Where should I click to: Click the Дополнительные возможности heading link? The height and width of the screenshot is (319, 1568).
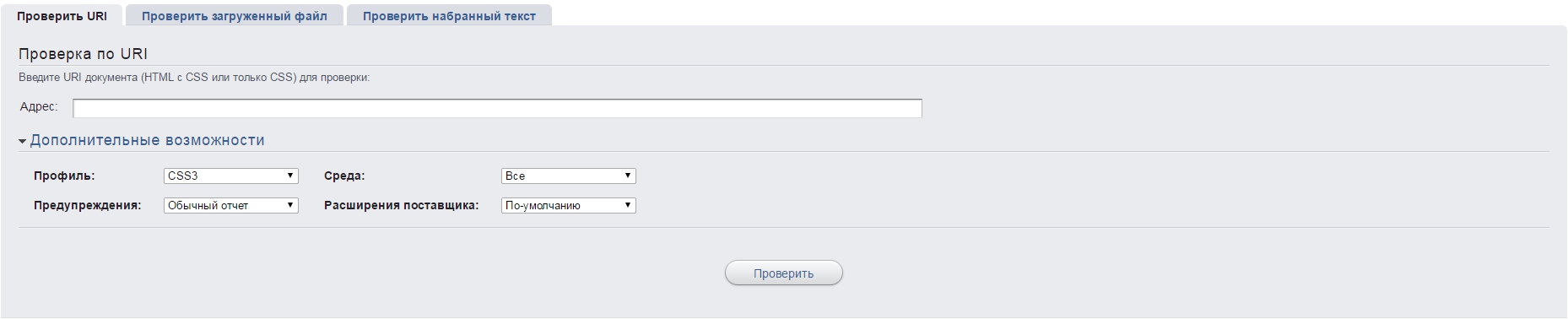coord(147,140)
